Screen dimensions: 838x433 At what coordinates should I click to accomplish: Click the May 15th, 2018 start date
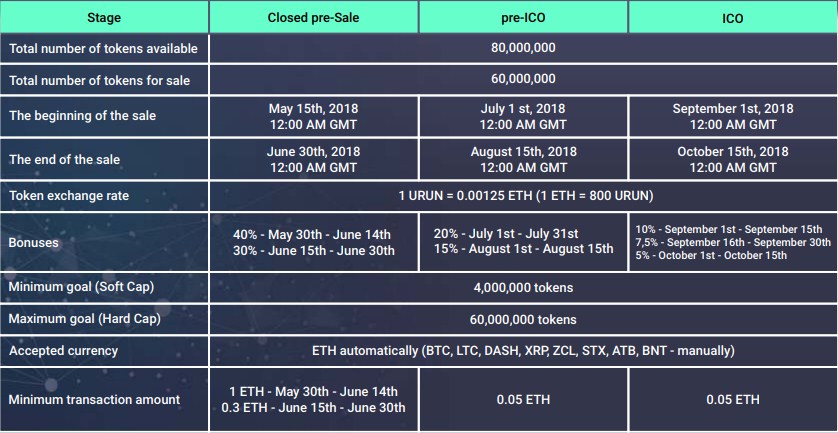313,109
